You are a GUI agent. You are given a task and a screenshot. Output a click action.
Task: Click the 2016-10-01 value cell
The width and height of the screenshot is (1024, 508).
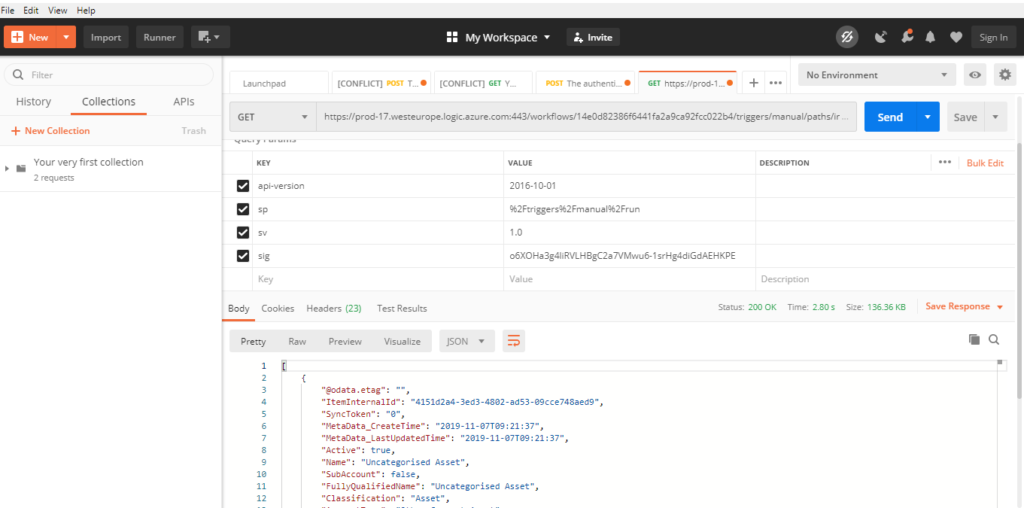pyautogui.click(x=629, y=186)
